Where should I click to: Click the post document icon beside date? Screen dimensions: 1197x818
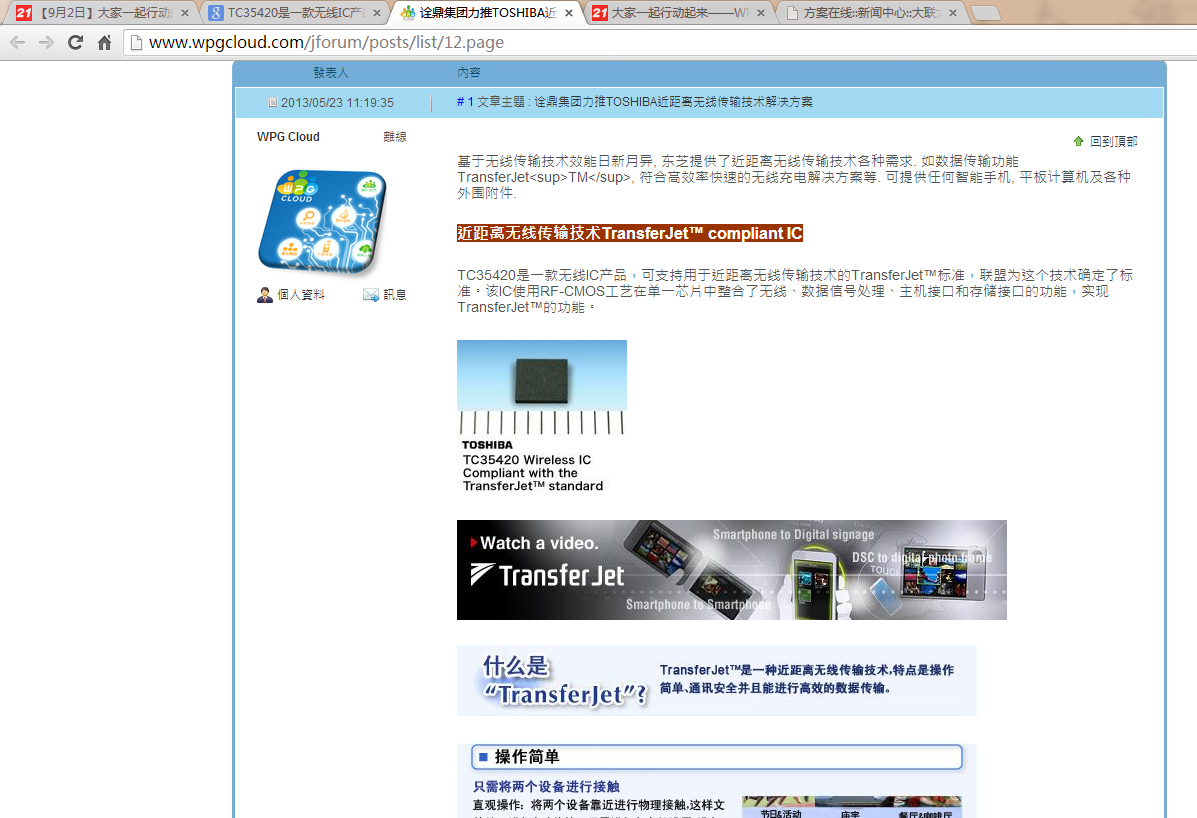coord(273,102)
